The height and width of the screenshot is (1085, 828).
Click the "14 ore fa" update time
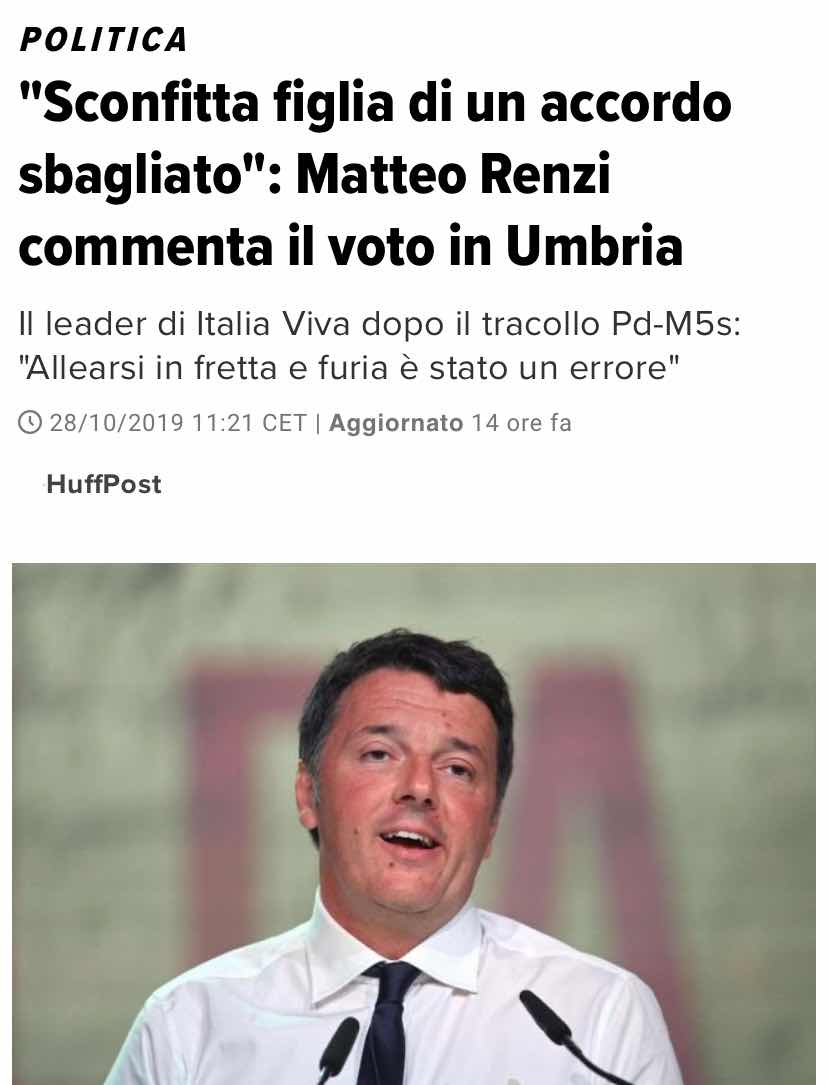pyautogui.click(x=522, y=423)
